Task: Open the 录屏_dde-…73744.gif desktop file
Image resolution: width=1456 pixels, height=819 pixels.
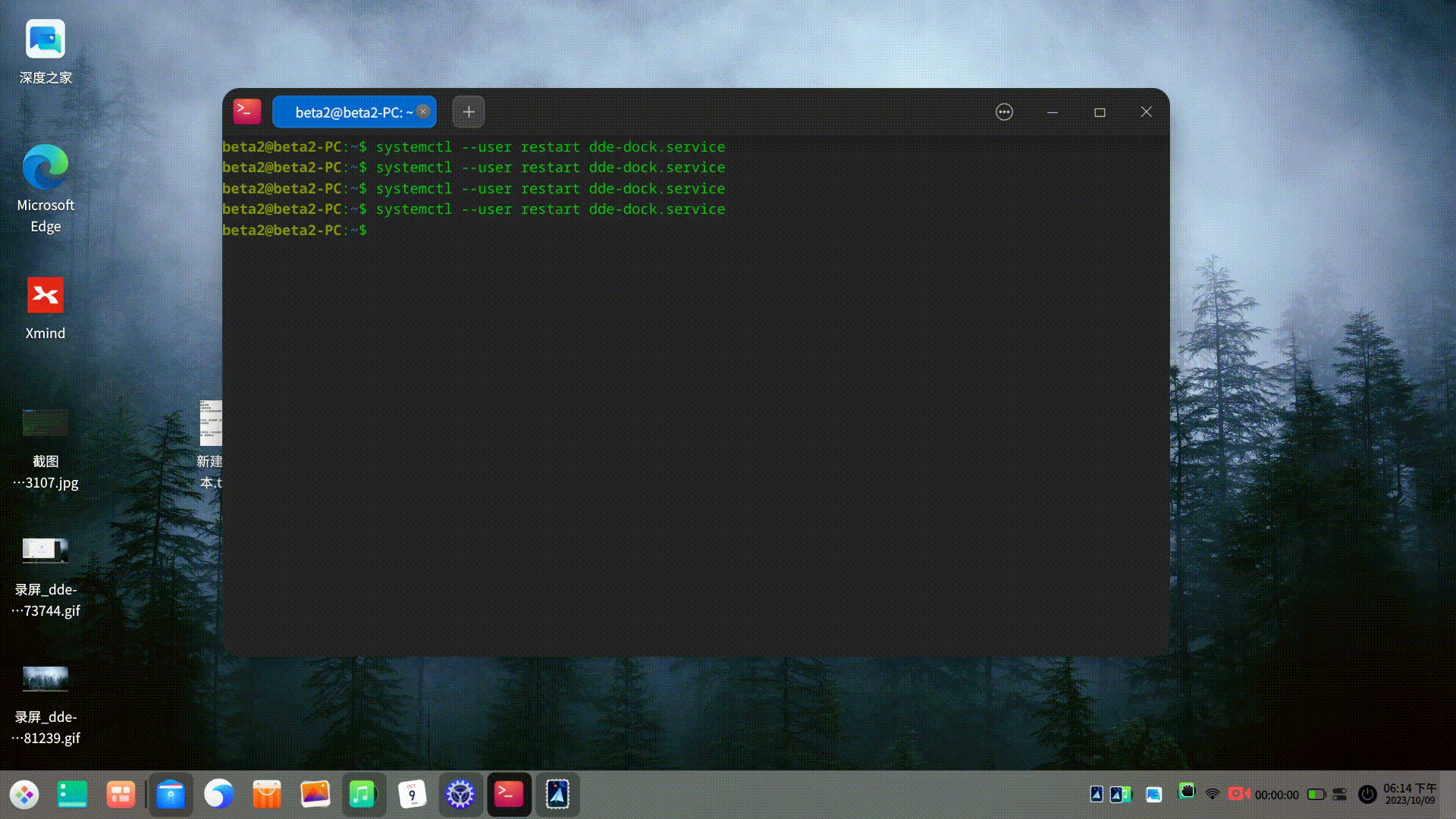Action: 45,551
